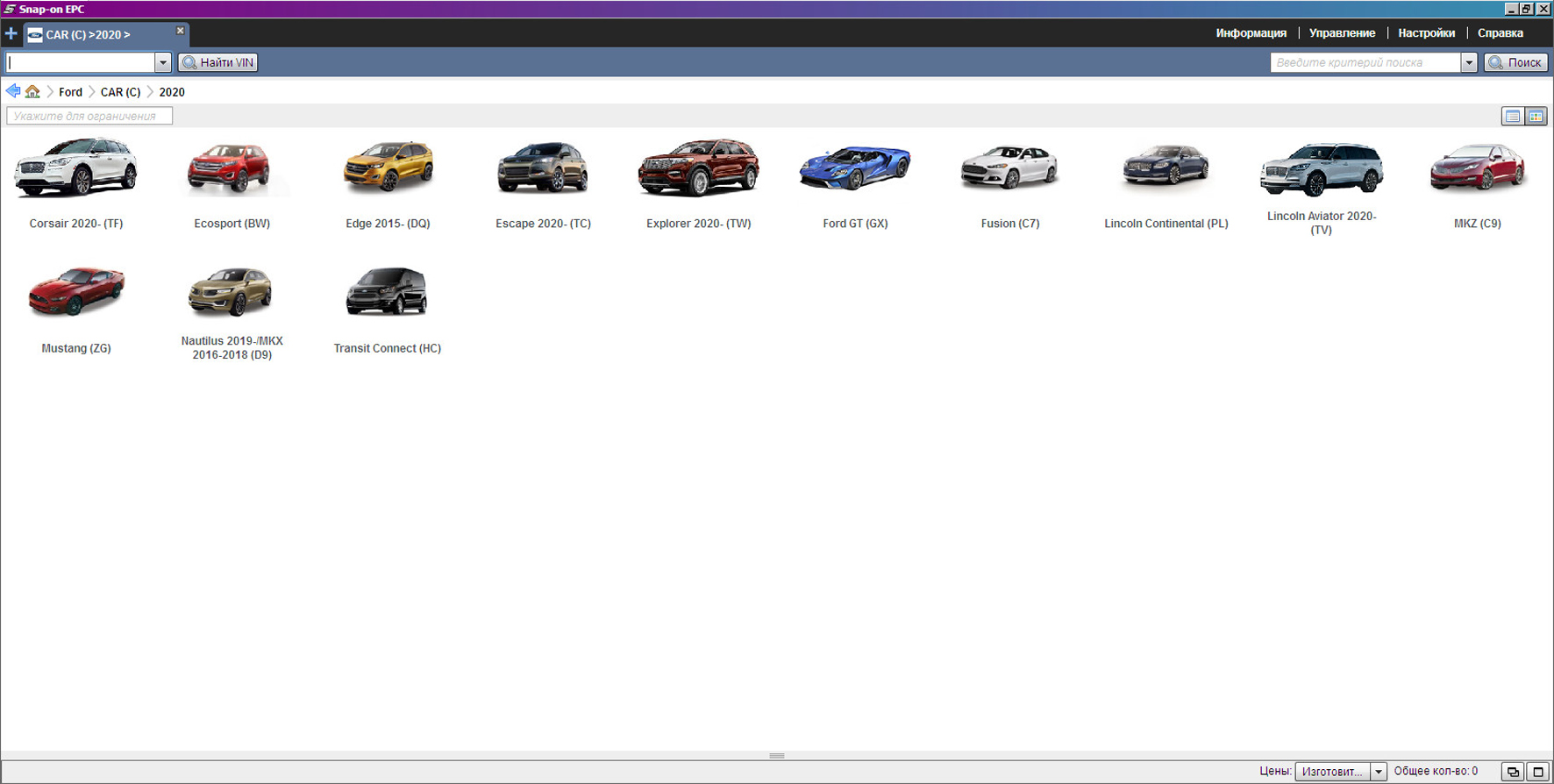Open the Настройки menu
Viewport: 1554px width, 784px height.
1426,33
